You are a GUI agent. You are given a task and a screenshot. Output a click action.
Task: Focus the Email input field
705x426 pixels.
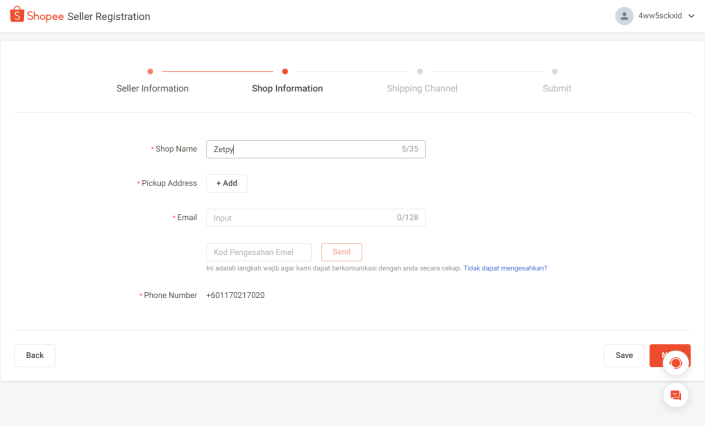pyautogui.click(x=300, y=217)
